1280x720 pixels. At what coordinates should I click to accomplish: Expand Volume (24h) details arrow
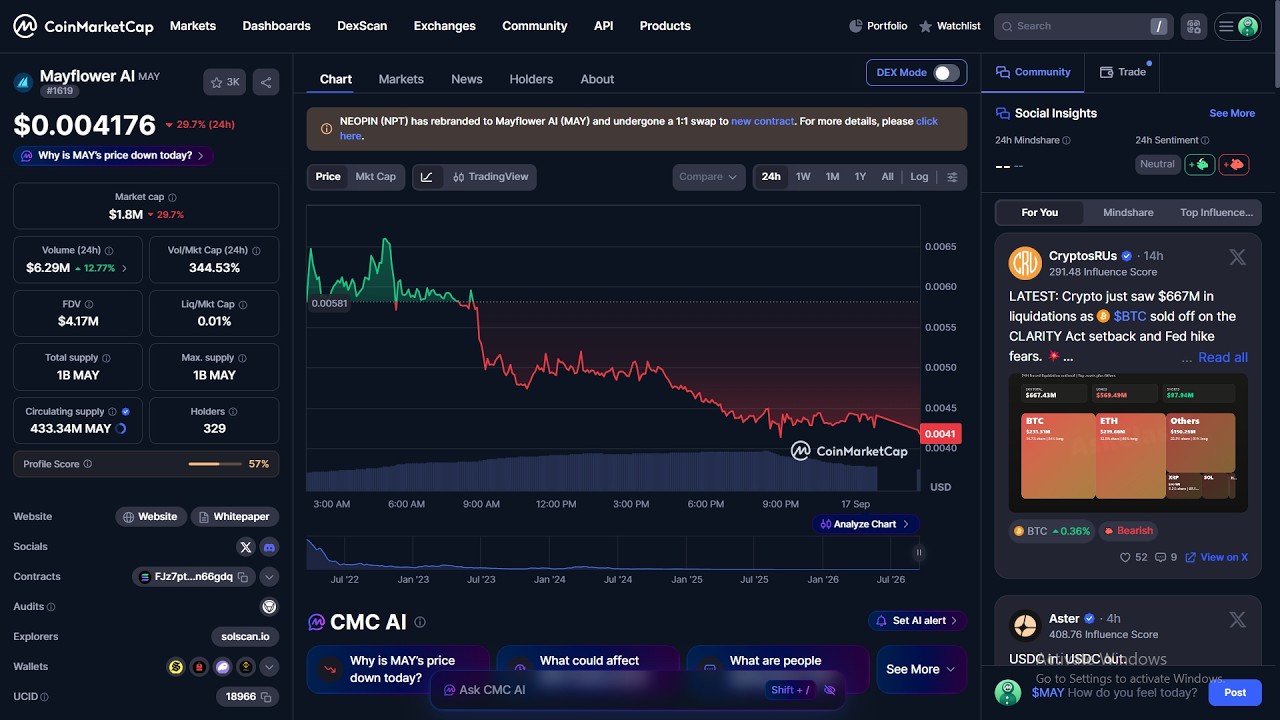(x=124, y=268)
